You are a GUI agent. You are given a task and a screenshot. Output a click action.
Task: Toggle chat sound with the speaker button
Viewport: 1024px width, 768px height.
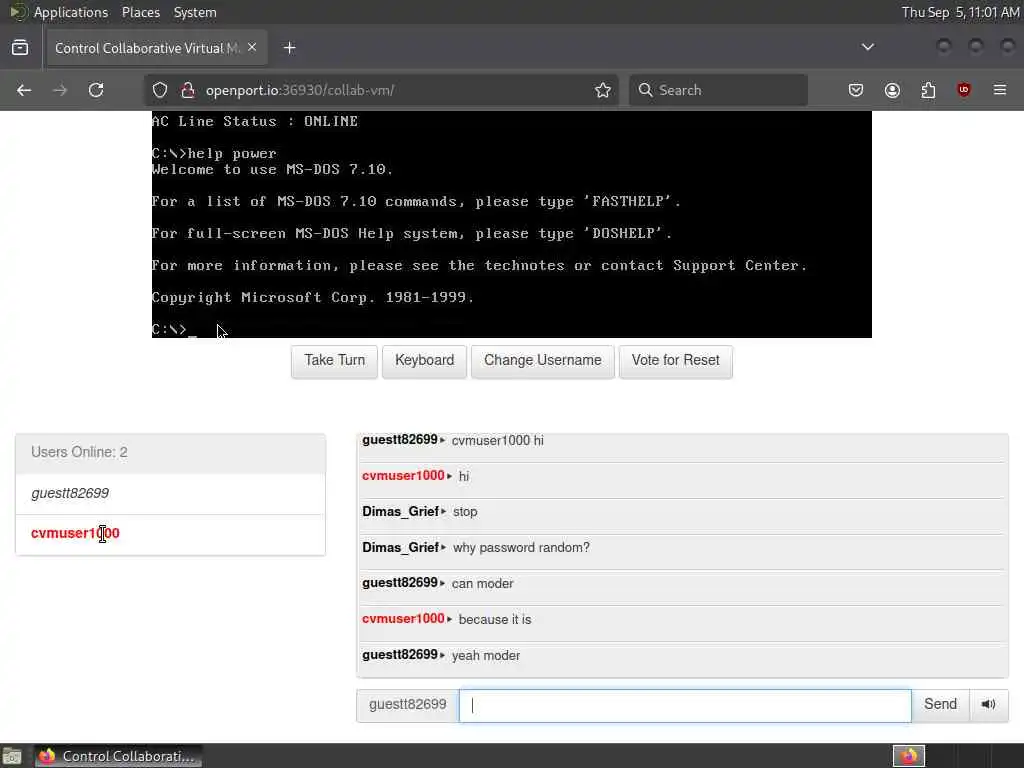989,704
